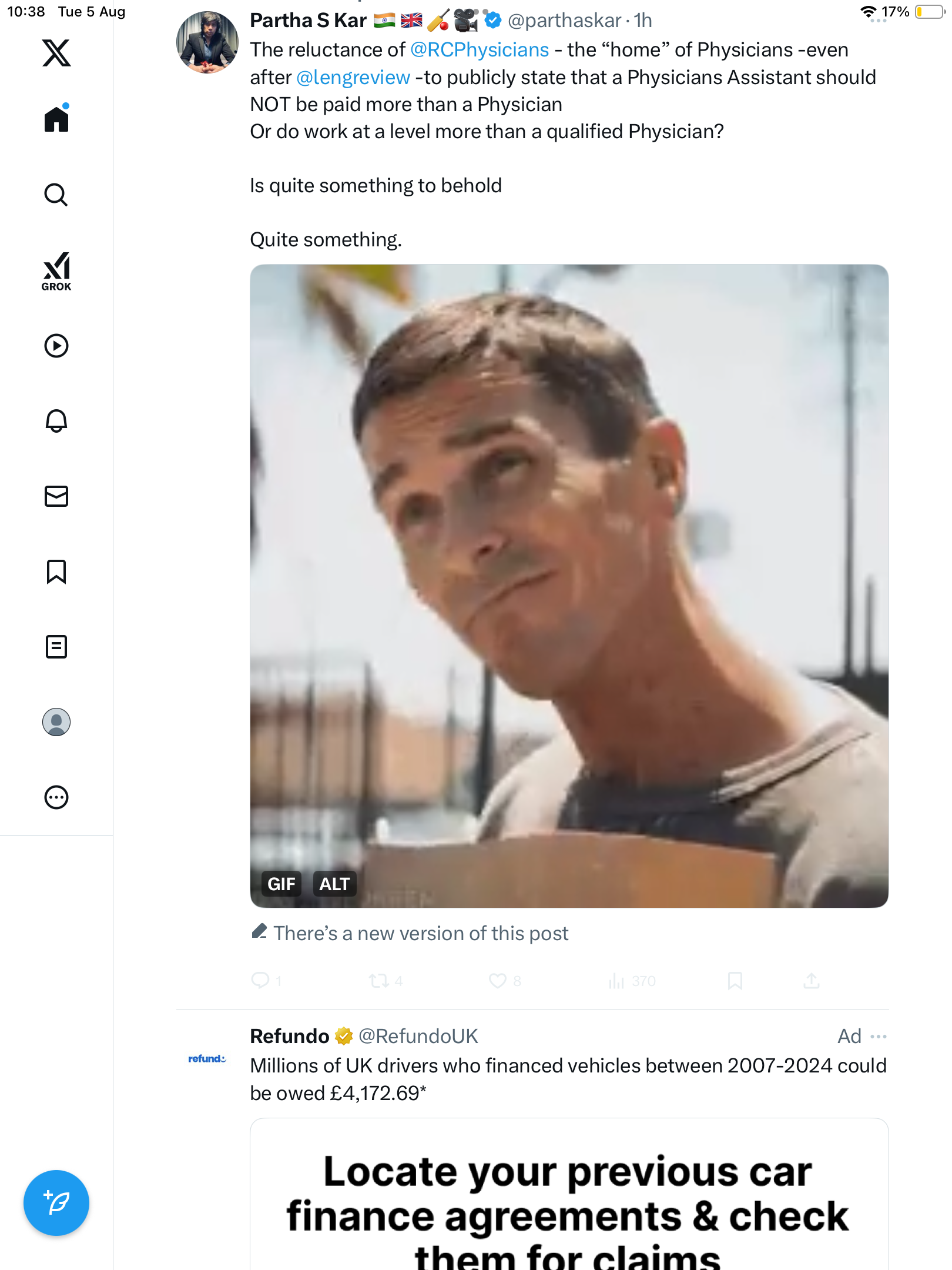Open the Video tab
Viewport: 952px width, 1270px height.
click(x=56, y=346)
